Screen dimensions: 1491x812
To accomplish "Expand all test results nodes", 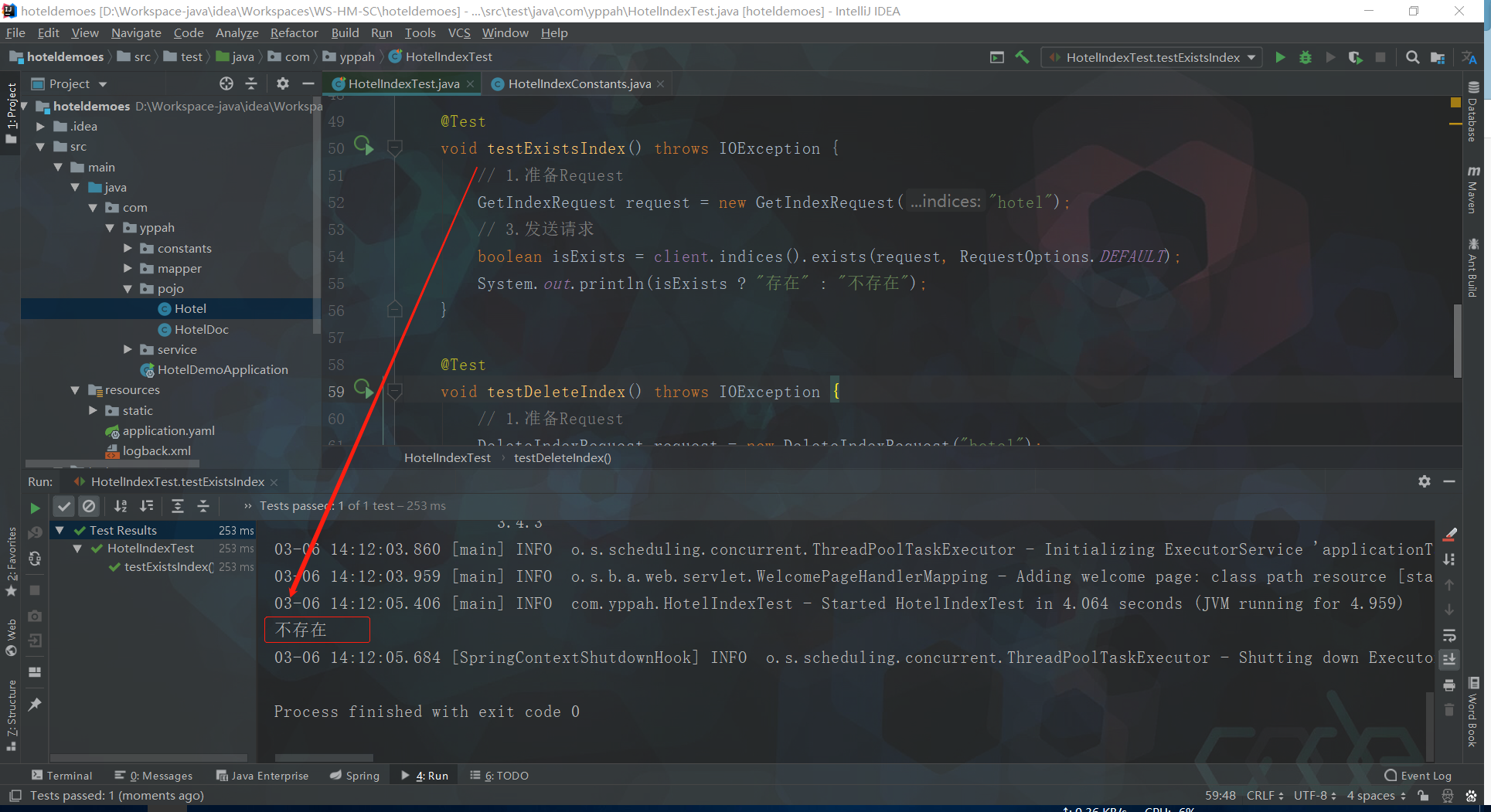I will 178,506.
